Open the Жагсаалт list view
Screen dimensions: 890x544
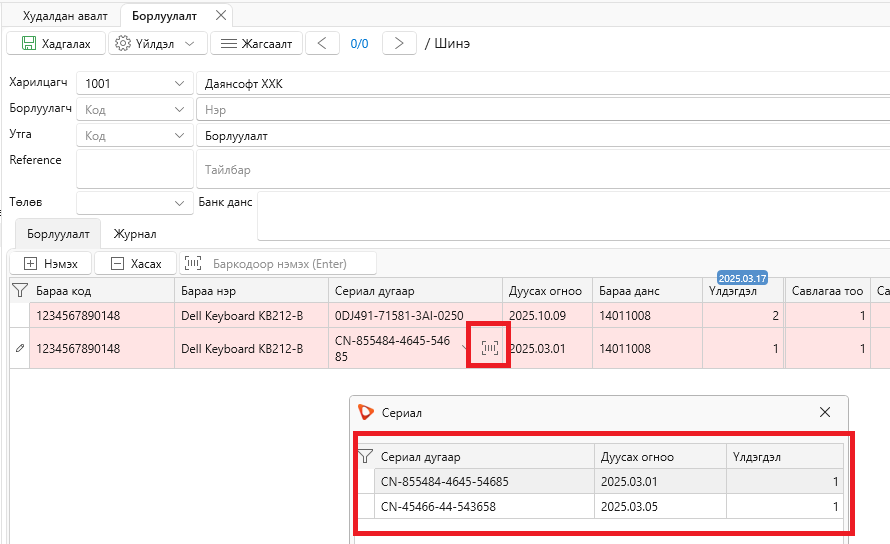[x=256, y=44]
